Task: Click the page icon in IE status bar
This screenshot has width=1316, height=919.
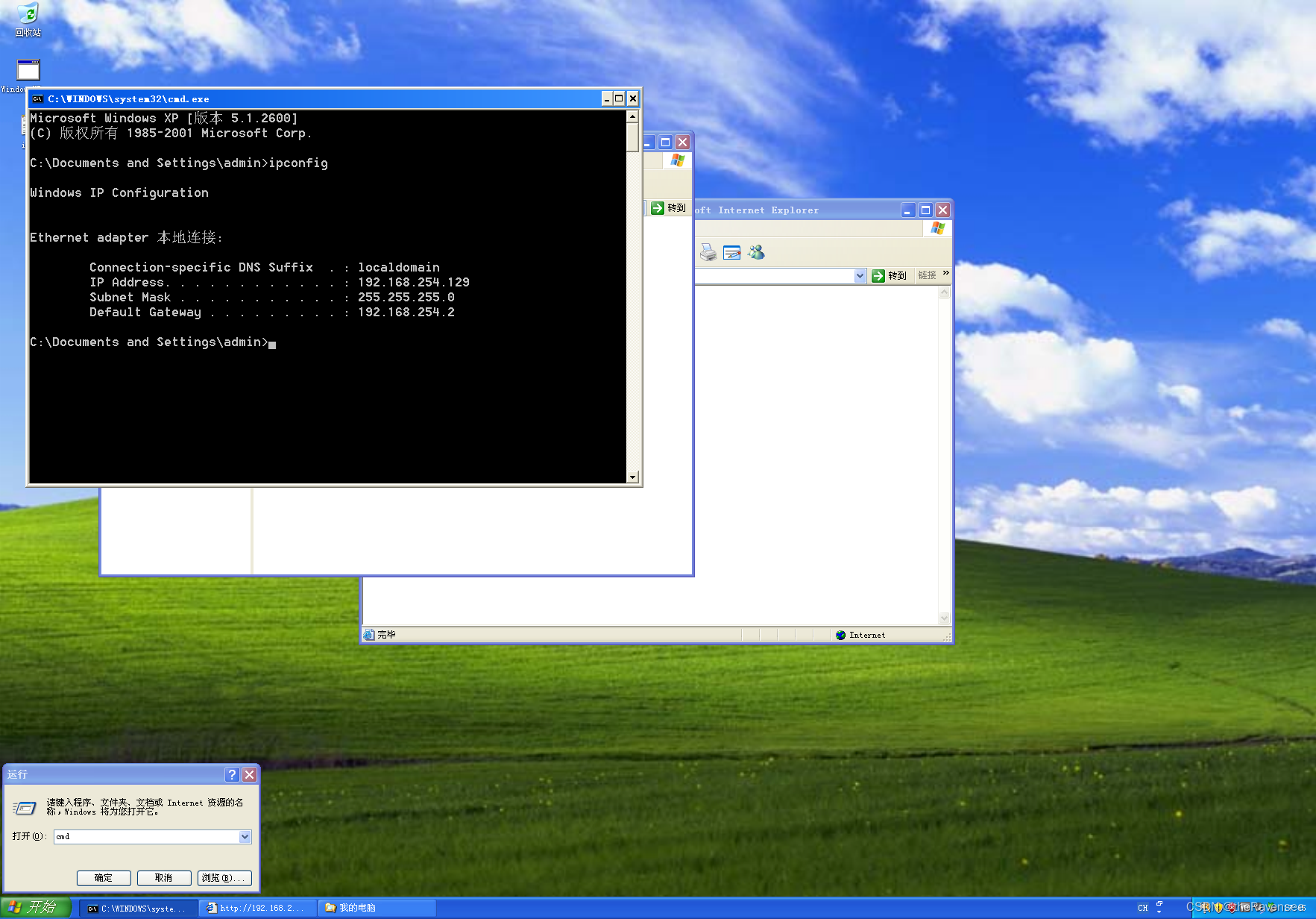Action: (368, 635)
